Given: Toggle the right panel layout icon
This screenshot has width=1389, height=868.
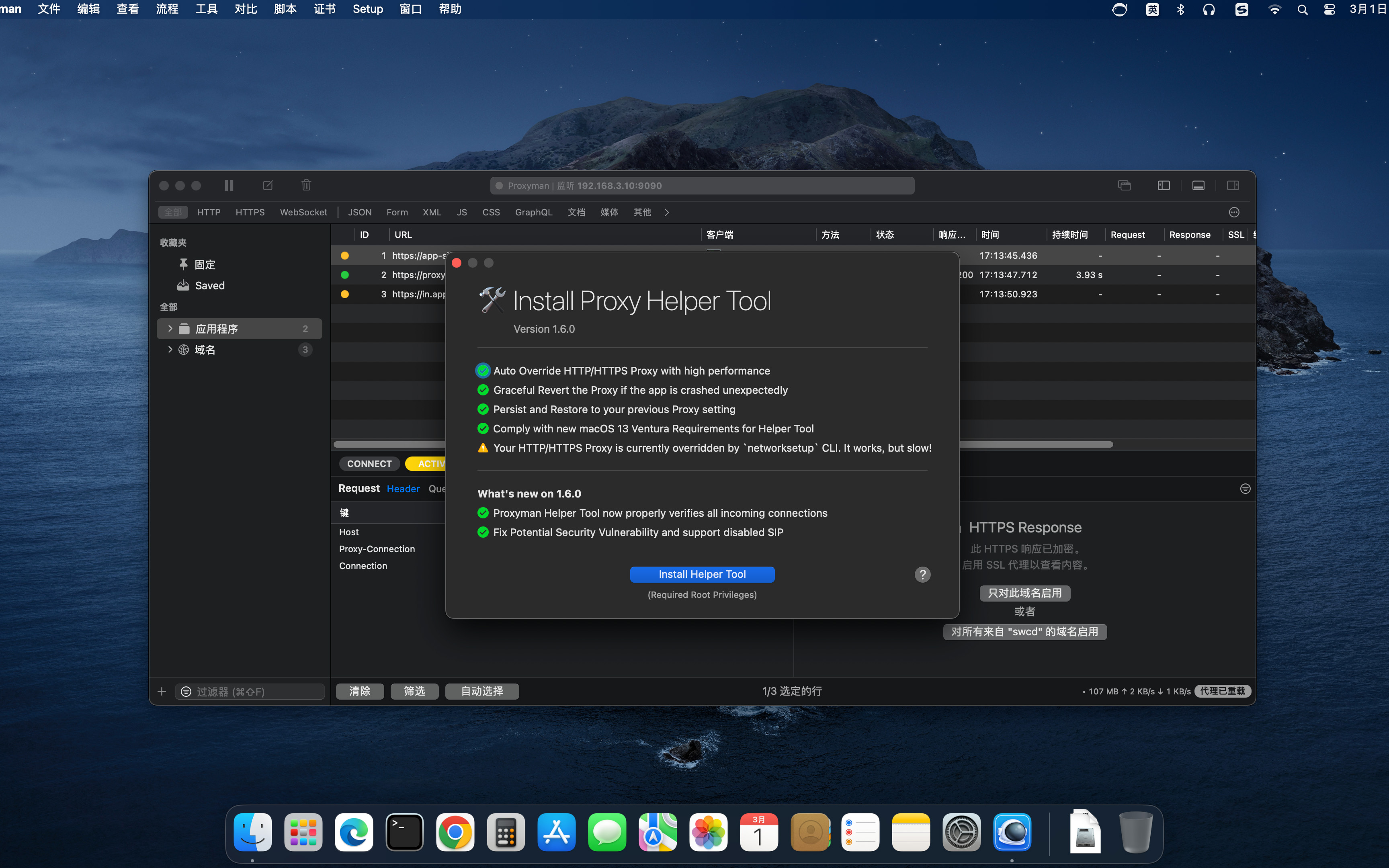Looking at the screenshot, I should pos(1233,185).
